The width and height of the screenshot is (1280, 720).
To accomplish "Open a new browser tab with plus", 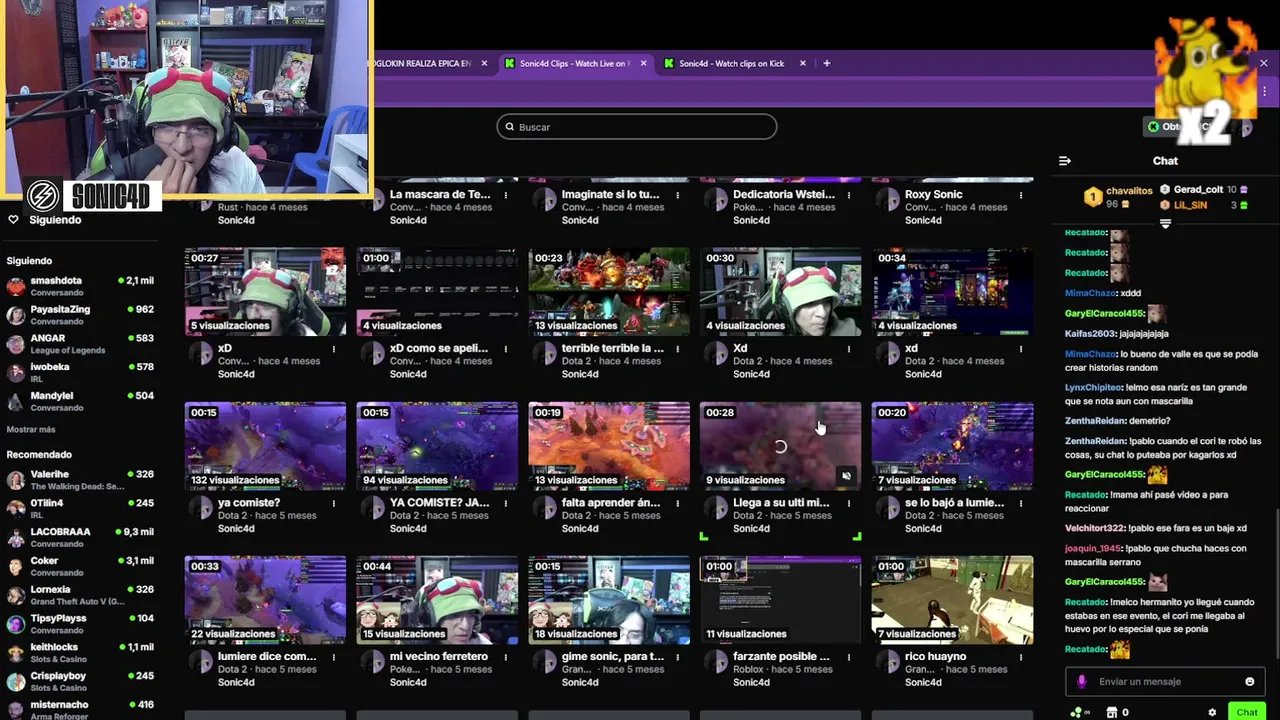I will click(x=826, y=63).
